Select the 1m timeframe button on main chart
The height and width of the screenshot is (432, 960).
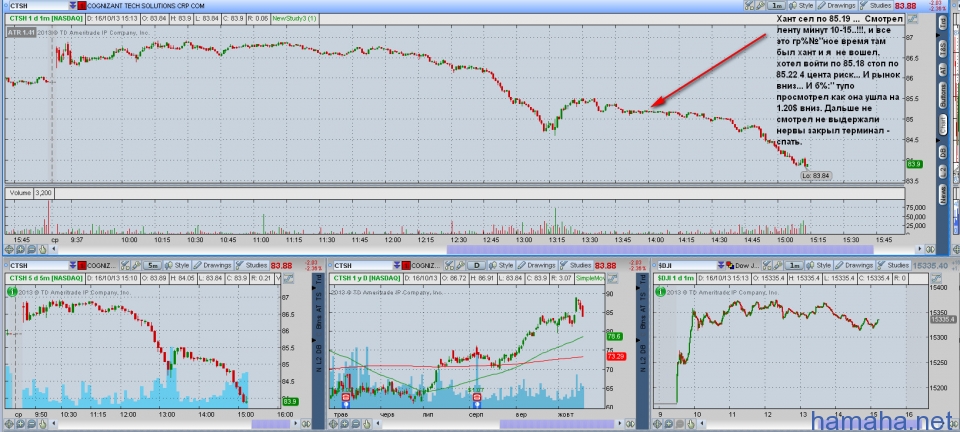[x=776, y=6]
